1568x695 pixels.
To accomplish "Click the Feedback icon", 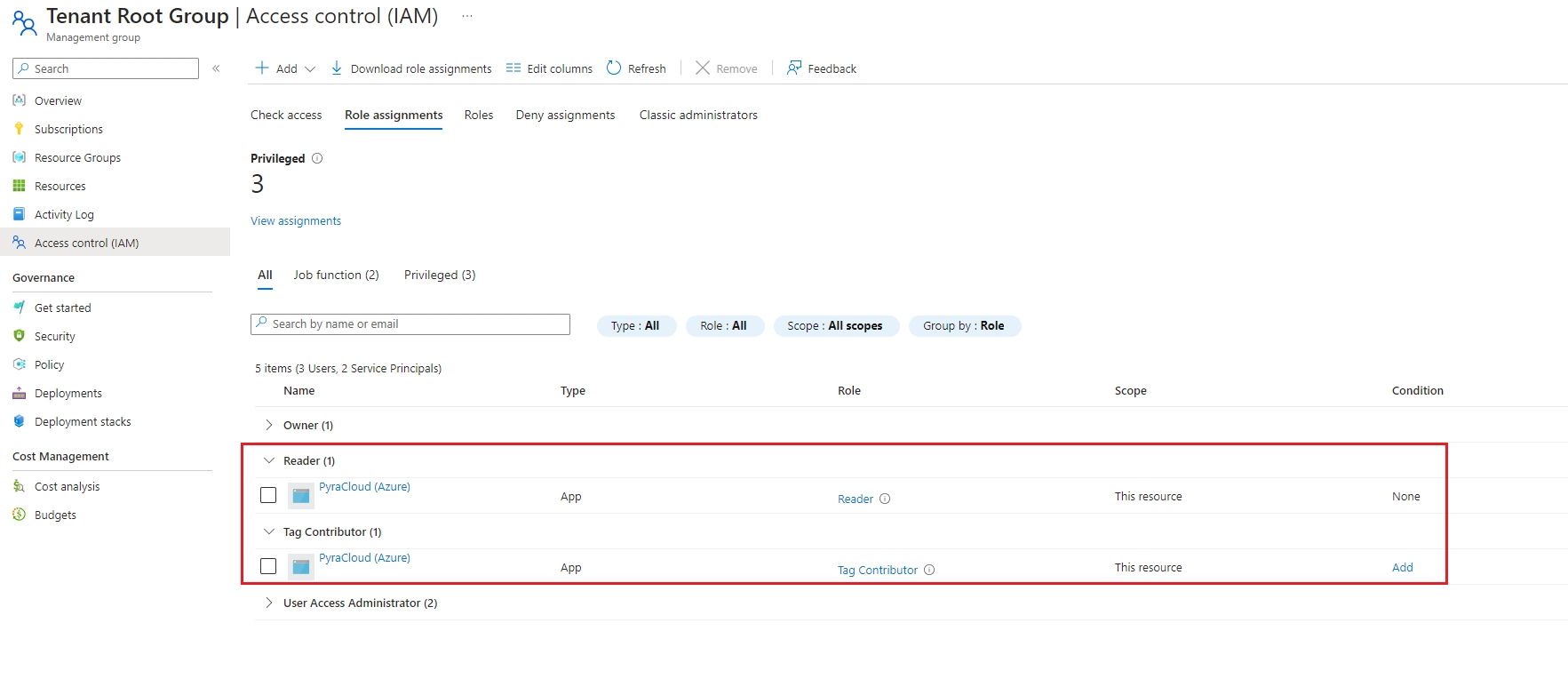I will coord(794,68).
